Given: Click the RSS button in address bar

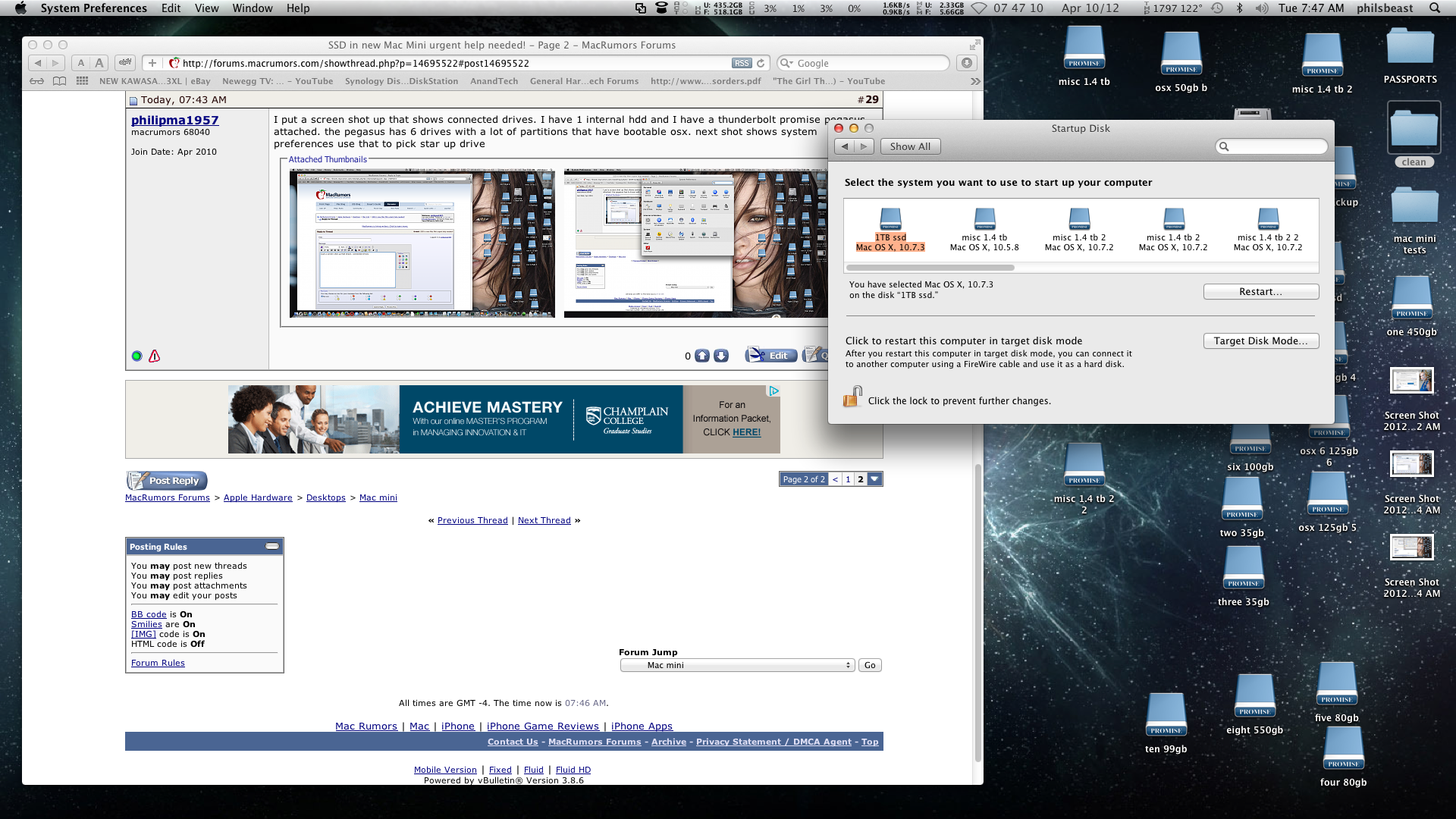Looking at the screenshot, I should coord(741,64).
